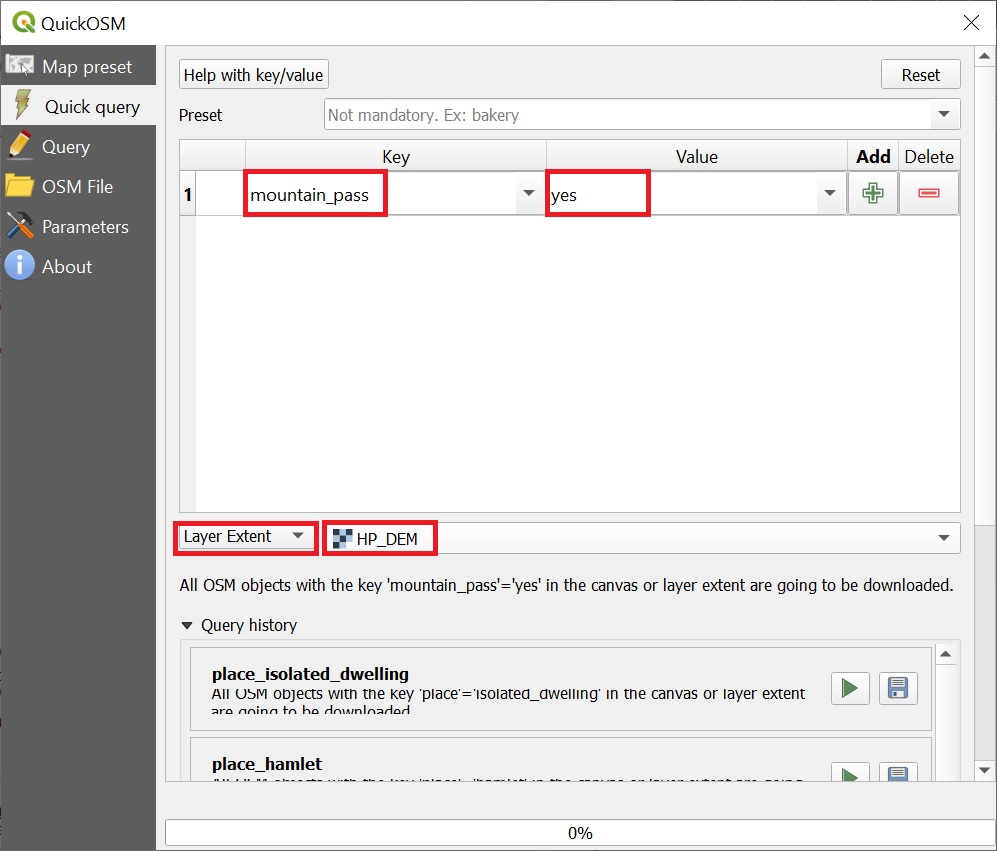Switch to the Quick query tab
997x851 pixels.
click(x=78, y=106)
